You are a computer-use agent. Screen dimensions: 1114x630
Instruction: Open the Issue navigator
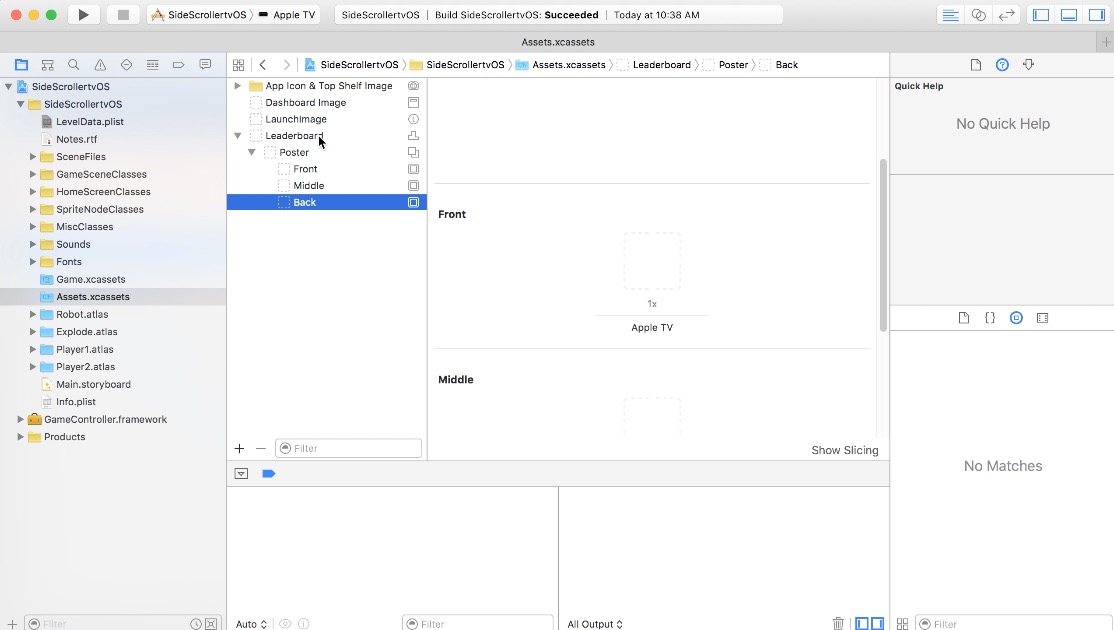99,64
